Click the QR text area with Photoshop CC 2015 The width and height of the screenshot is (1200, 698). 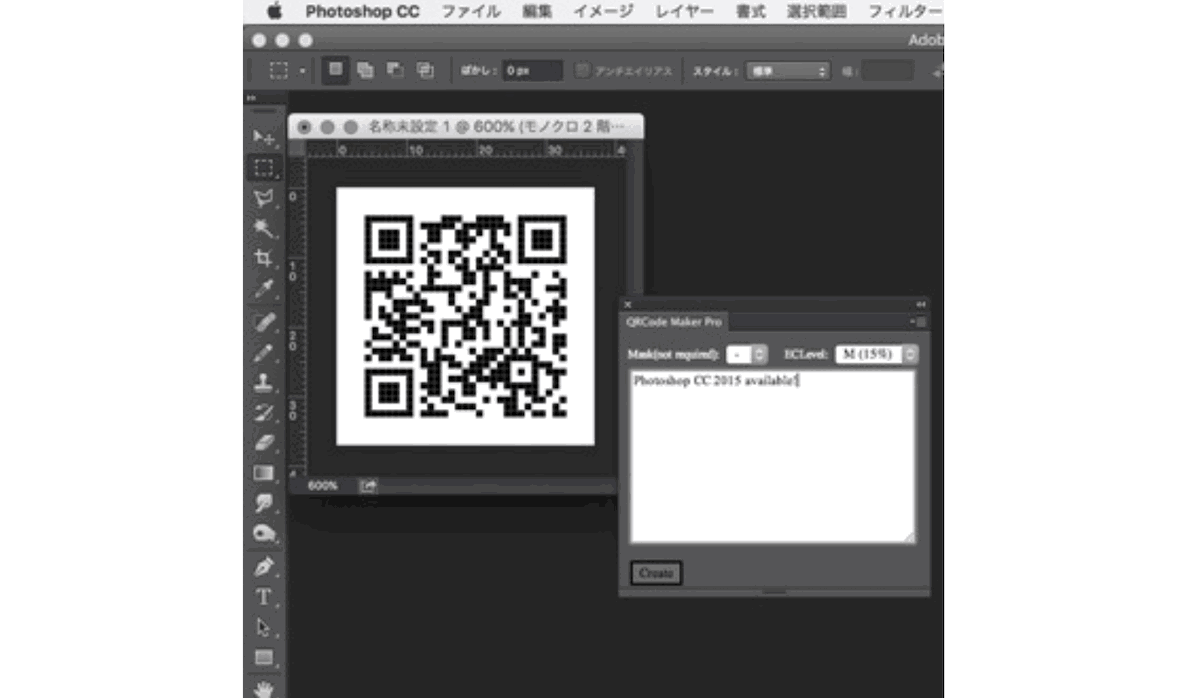tap(772, 457)
